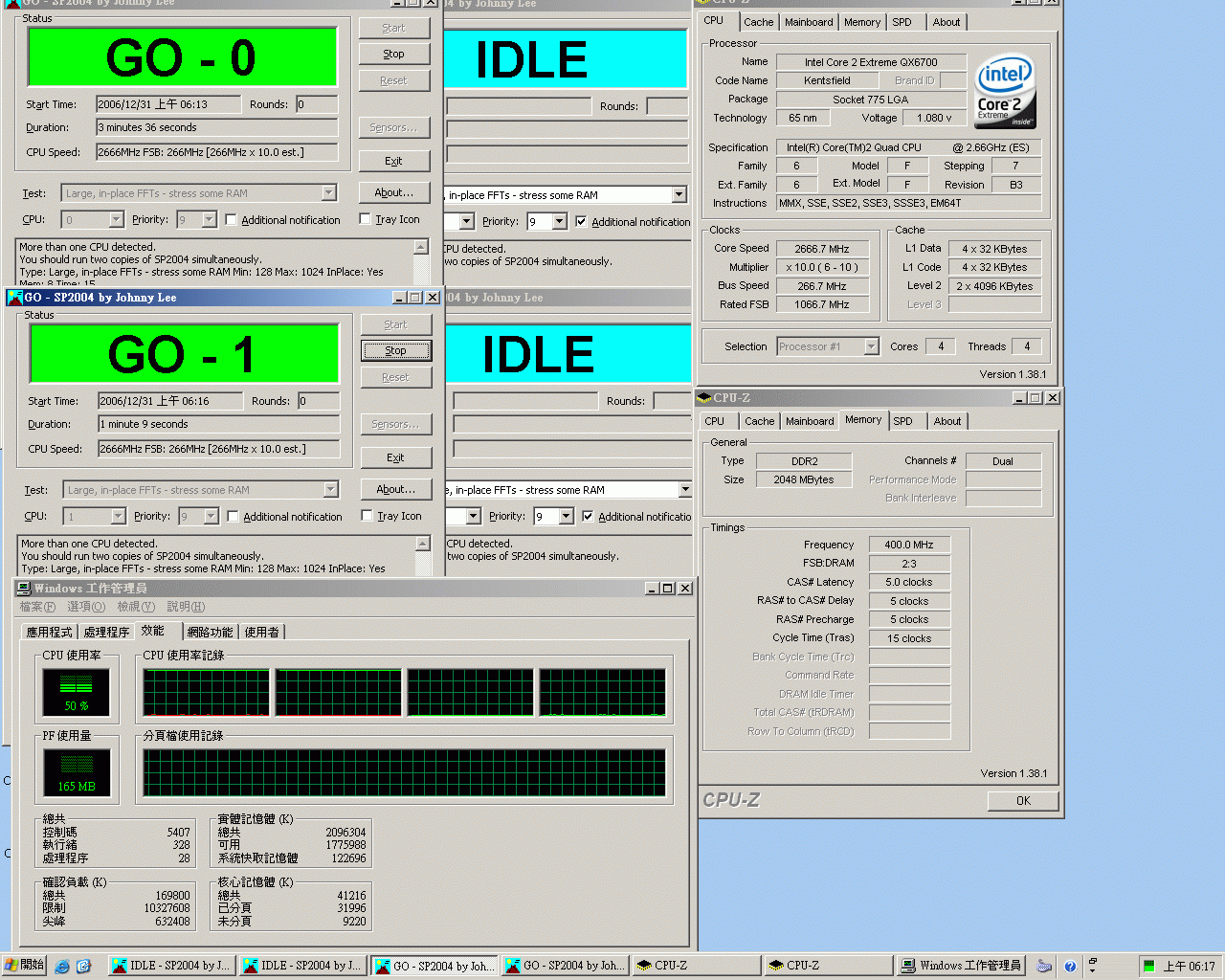Launch Internet Explorer from the quick launch bar
Image resolution: width=1225 pixels, height=980 pixels.
62,967
